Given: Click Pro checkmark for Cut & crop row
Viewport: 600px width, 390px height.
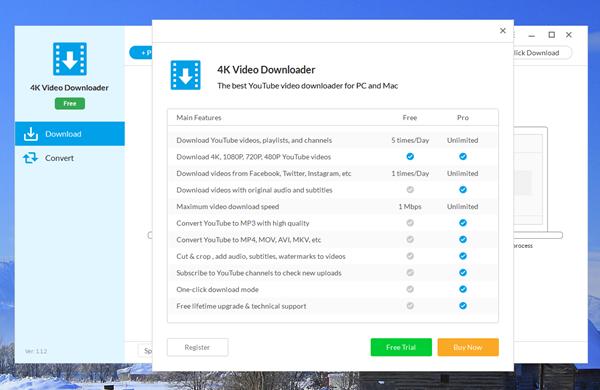Looking at the screenshot, I should click(x=463, y=256).
